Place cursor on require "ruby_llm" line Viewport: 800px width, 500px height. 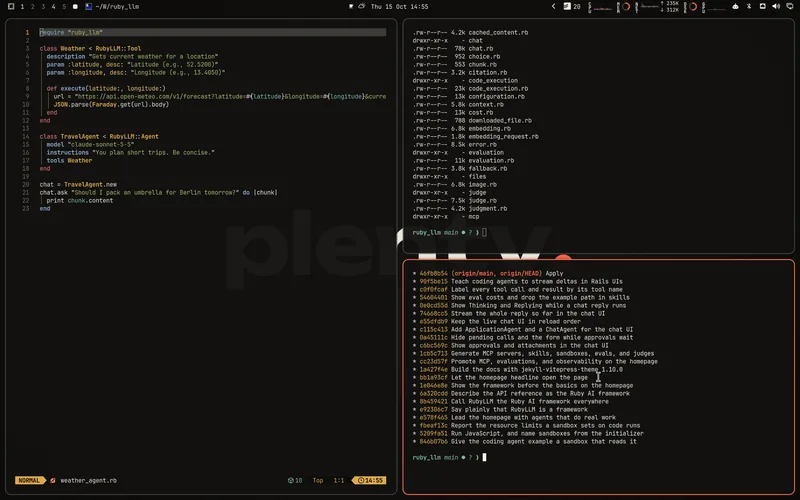212,32
